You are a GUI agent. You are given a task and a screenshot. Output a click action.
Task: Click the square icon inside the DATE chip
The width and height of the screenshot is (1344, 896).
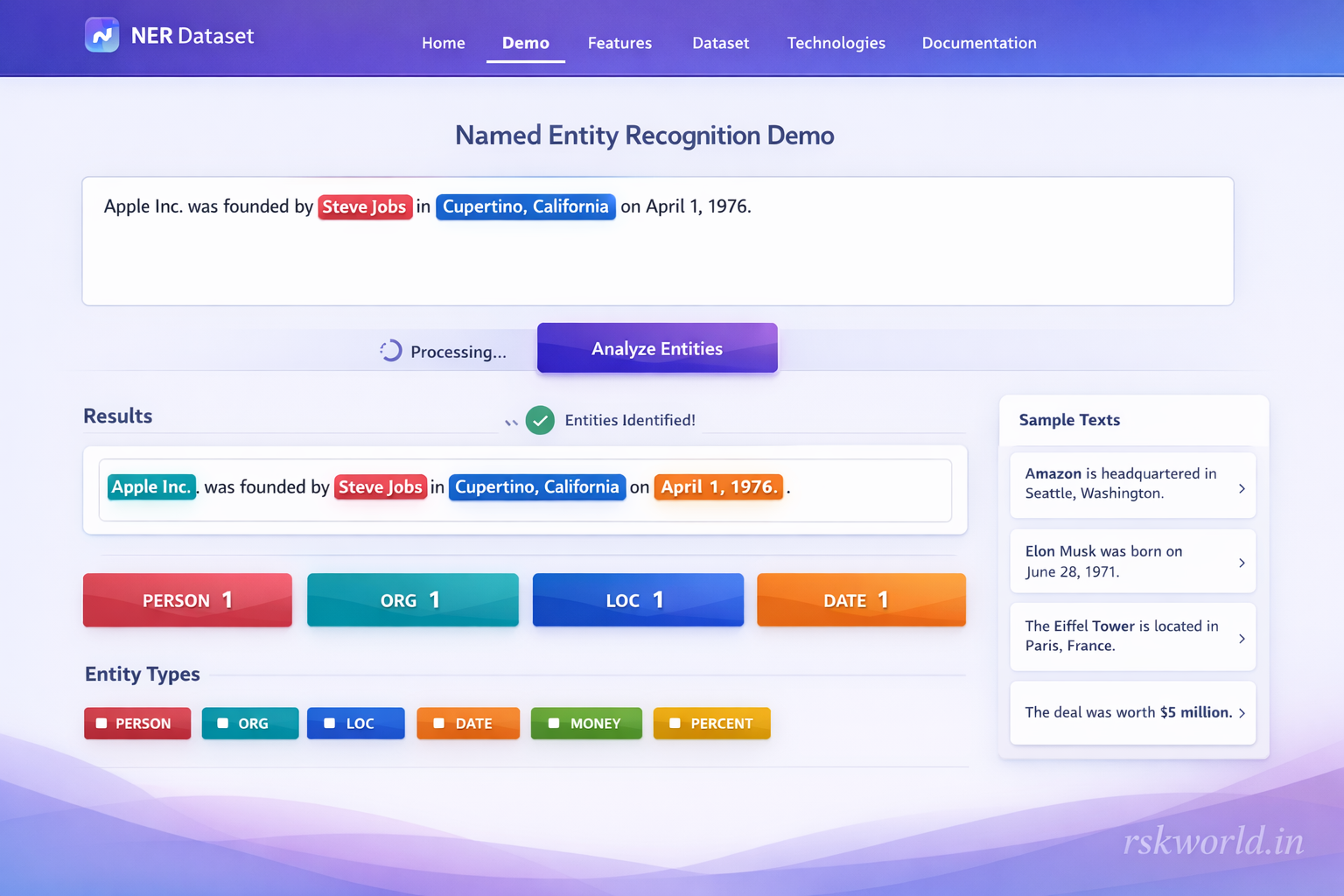[x=440, y=724]
